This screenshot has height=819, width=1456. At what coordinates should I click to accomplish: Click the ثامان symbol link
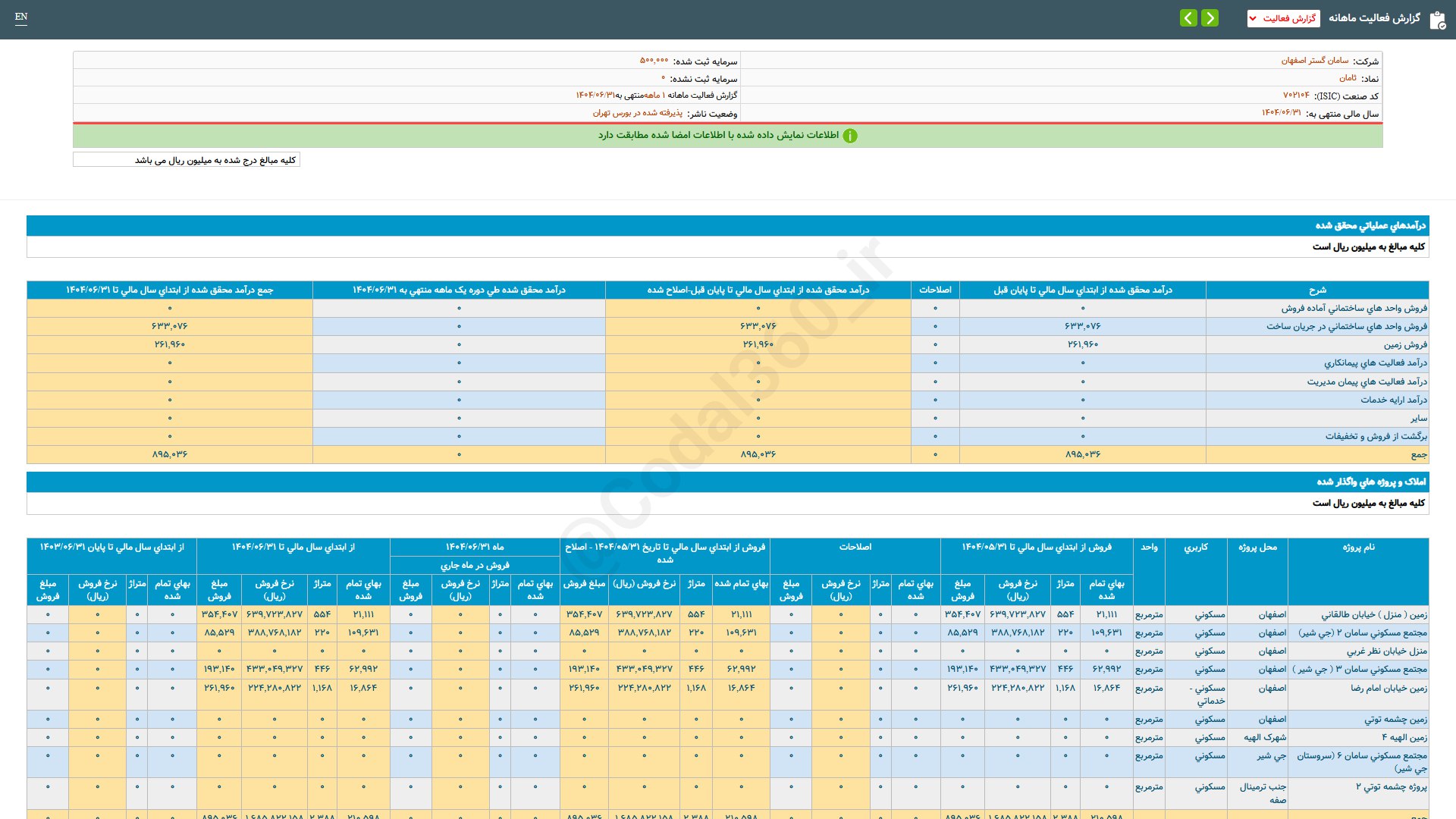(x=1348, y=78)
